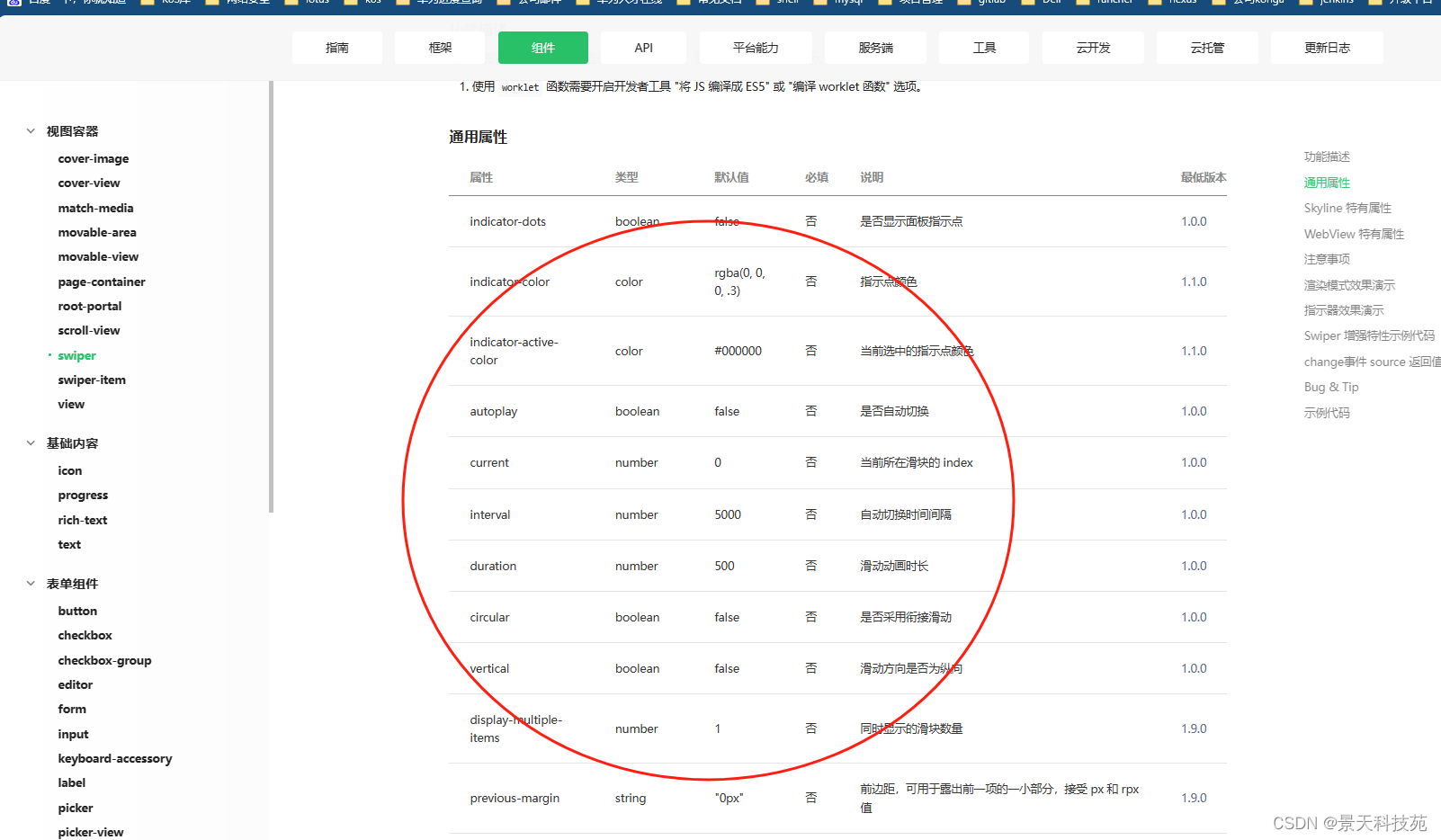The height and width of the screenshot is (840, 1441).
Task: Select the active 组件 tab
Action: (x=543, y=48)
